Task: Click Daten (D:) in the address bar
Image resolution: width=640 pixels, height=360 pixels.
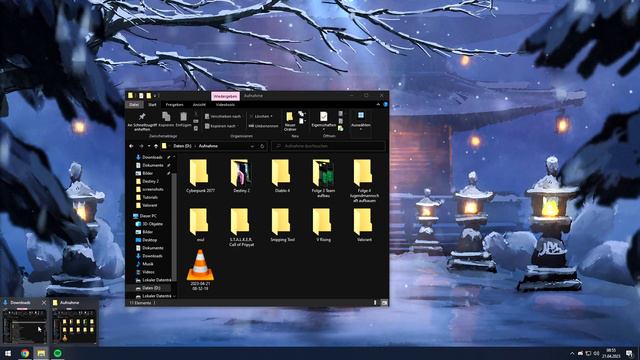Action: (182, 146)
